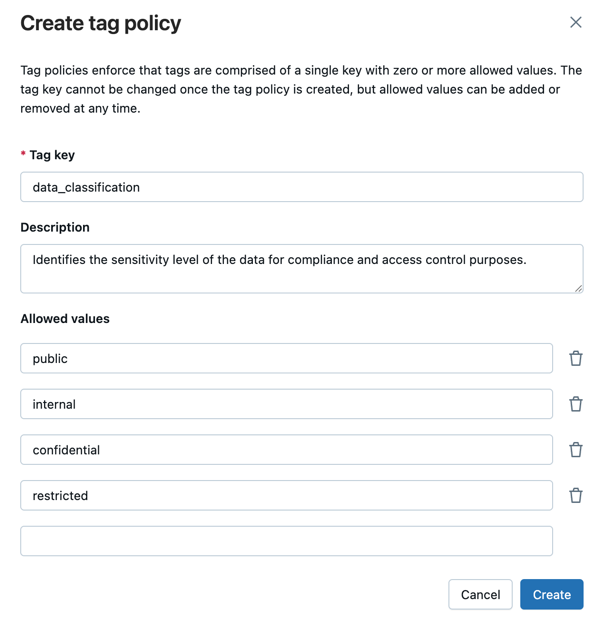
Task: Delete the "restricted" allowed value
Action: [x=576, y=495]
